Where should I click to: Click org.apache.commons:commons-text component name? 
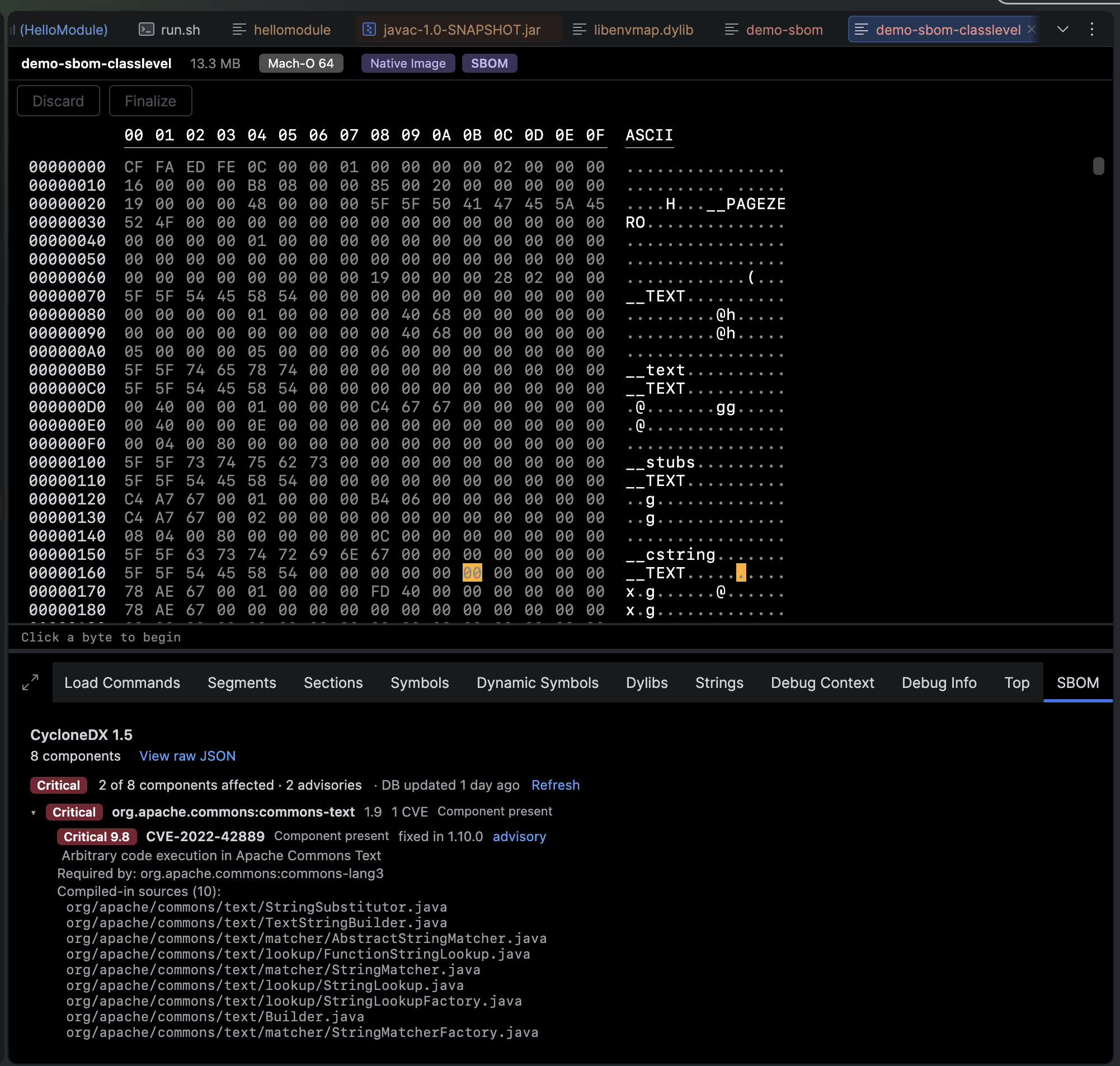[233, 812]
